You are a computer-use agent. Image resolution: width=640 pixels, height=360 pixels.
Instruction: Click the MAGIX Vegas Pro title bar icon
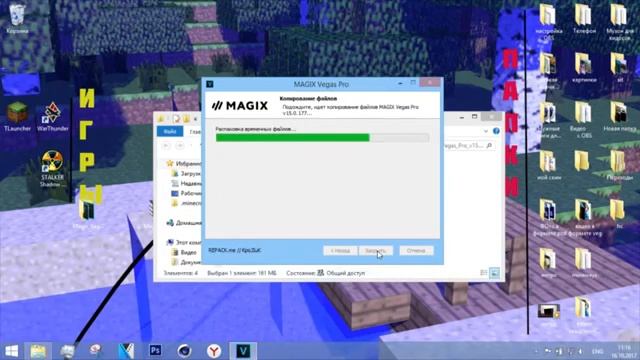point(210,84)
